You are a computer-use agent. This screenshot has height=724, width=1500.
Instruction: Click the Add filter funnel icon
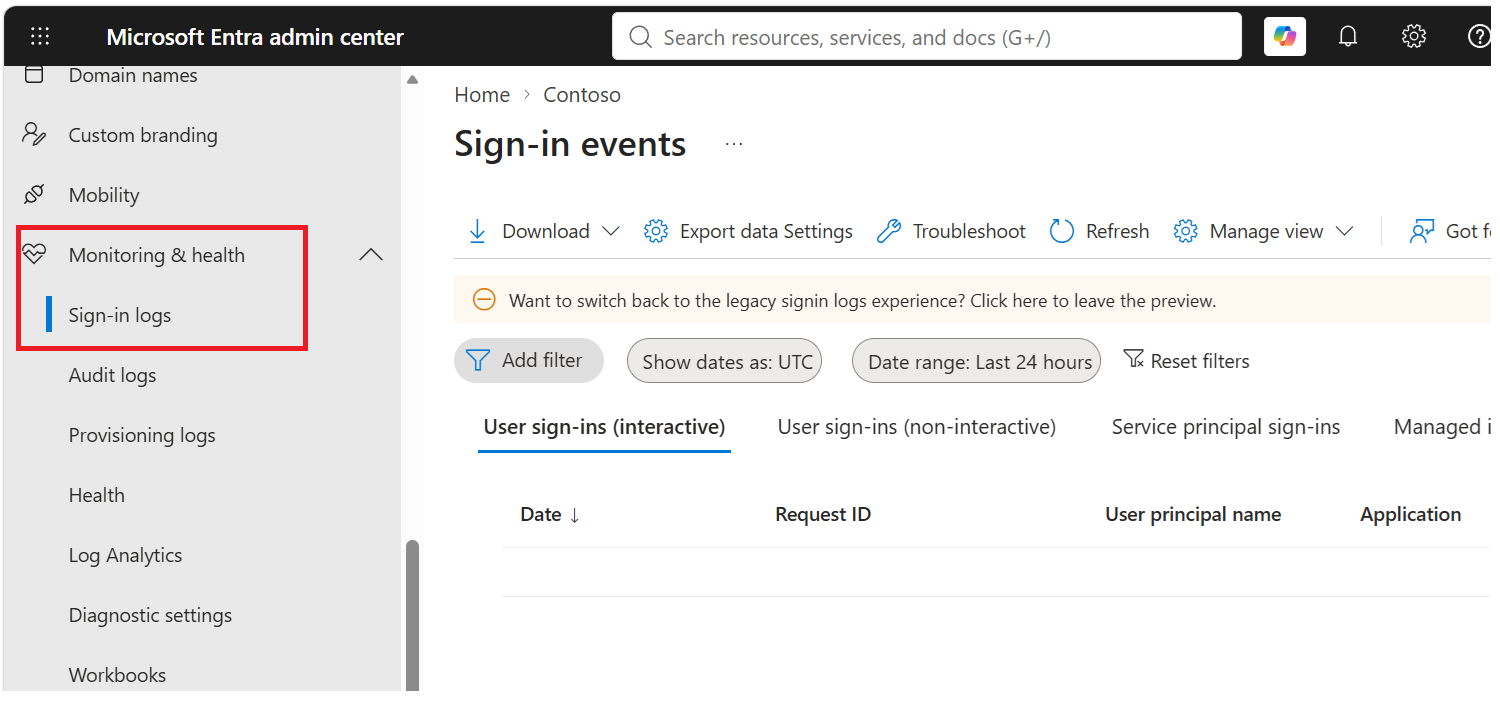pos(478,360)
